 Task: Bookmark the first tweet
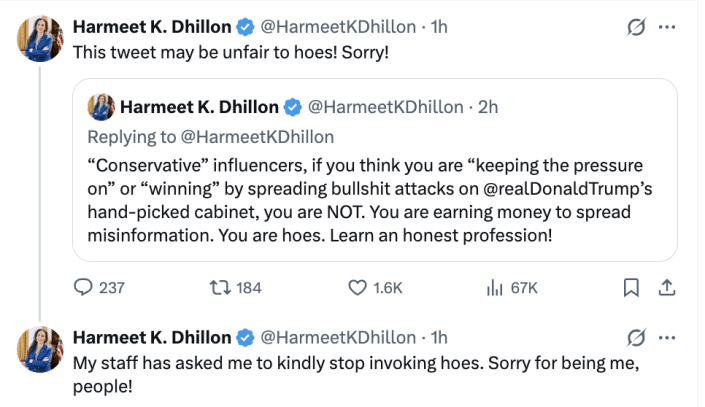[631, 288]
